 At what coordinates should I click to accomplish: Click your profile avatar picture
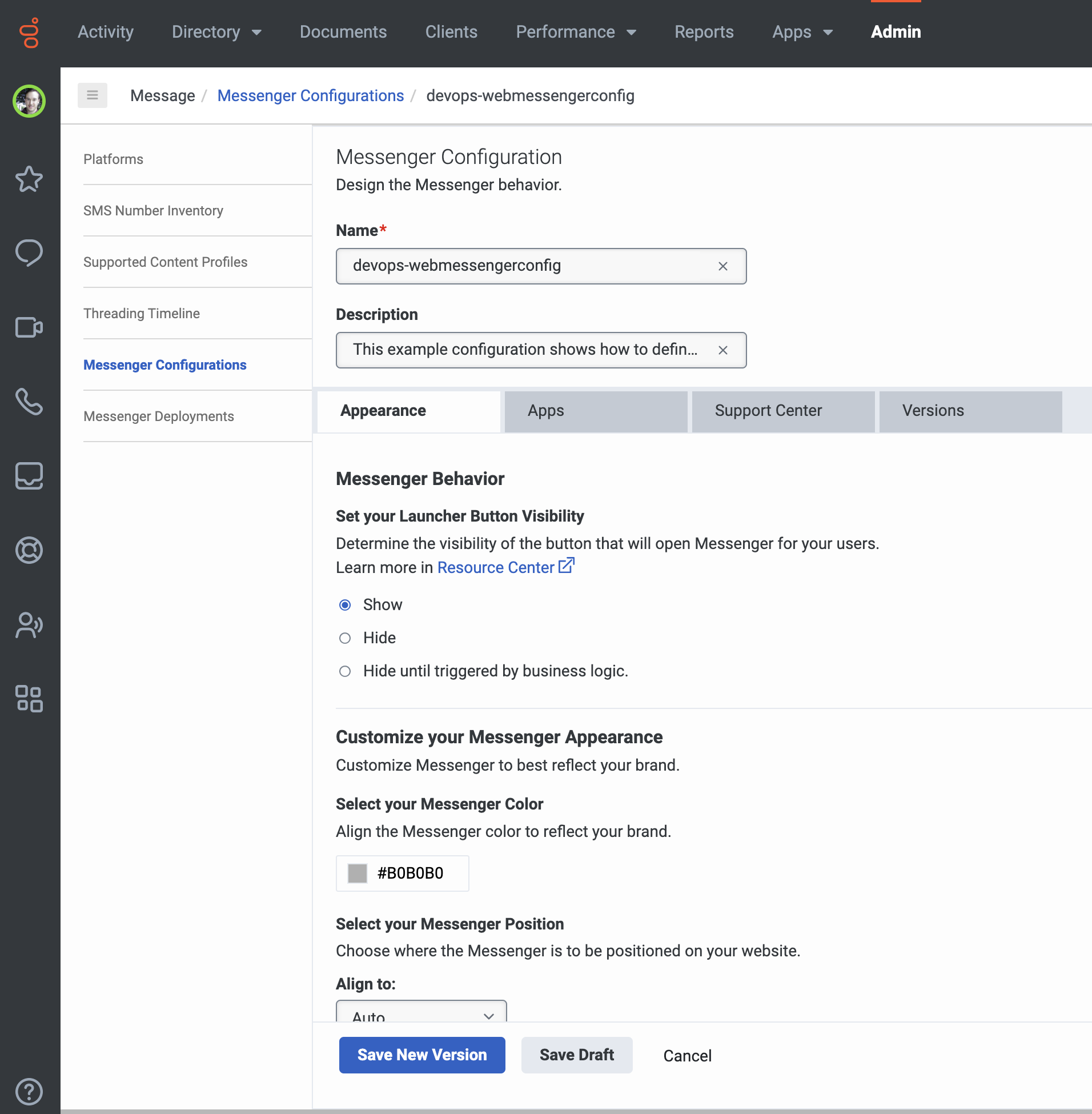29,101
